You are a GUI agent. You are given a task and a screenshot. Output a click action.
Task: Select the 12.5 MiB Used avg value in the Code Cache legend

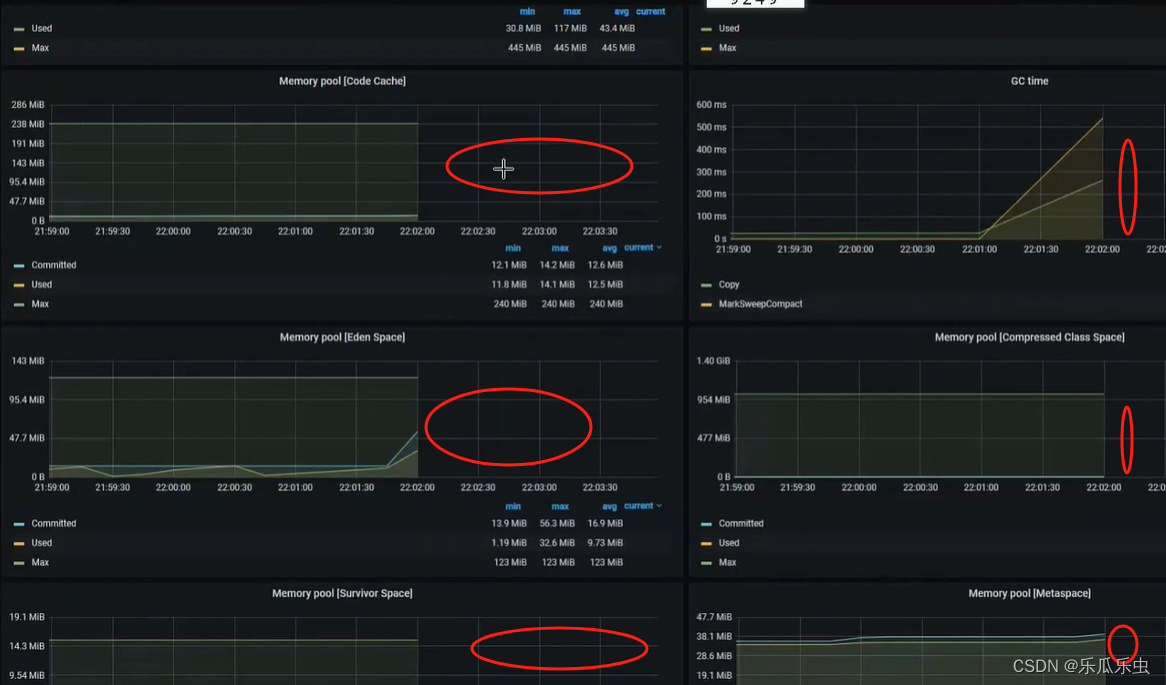(605, 284)
